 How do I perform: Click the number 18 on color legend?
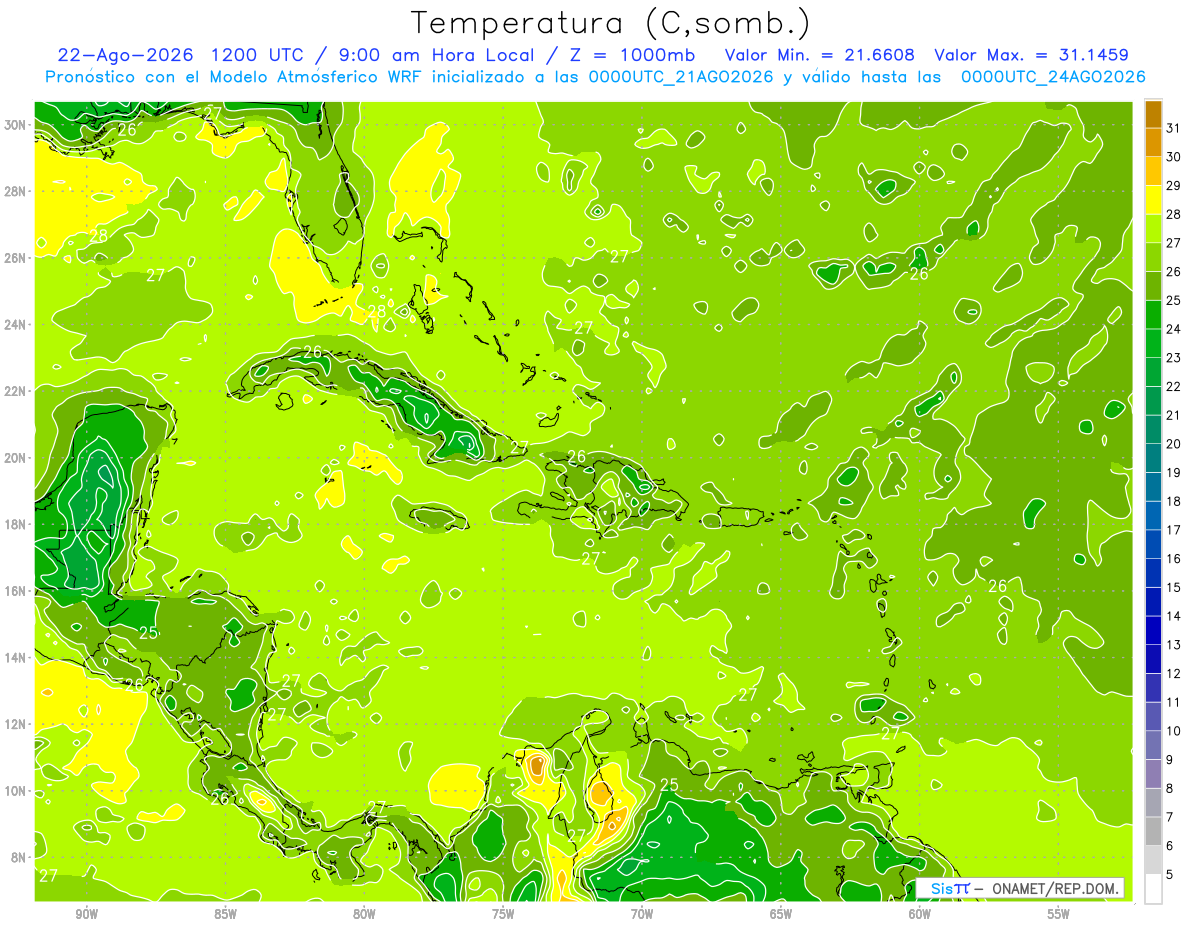coord(1173,501)
